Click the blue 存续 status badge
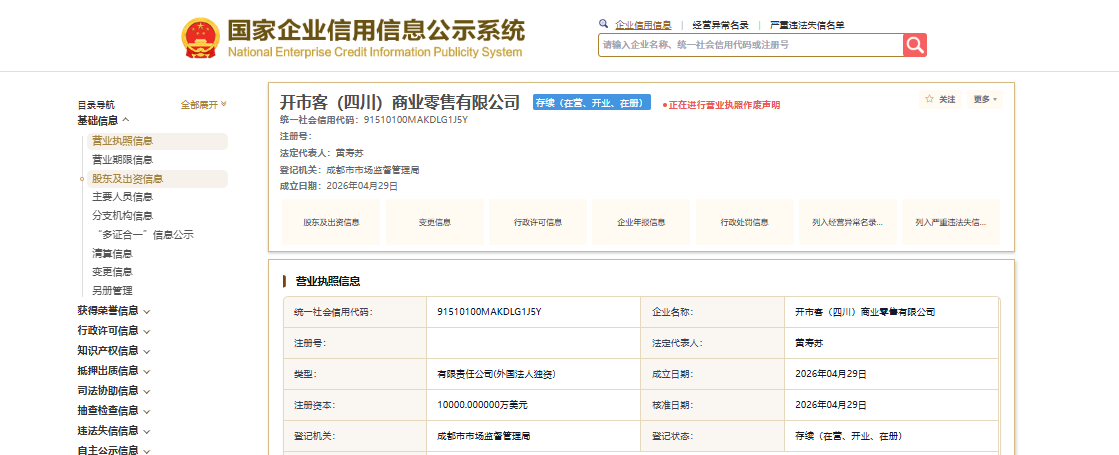 pos(592,103)
